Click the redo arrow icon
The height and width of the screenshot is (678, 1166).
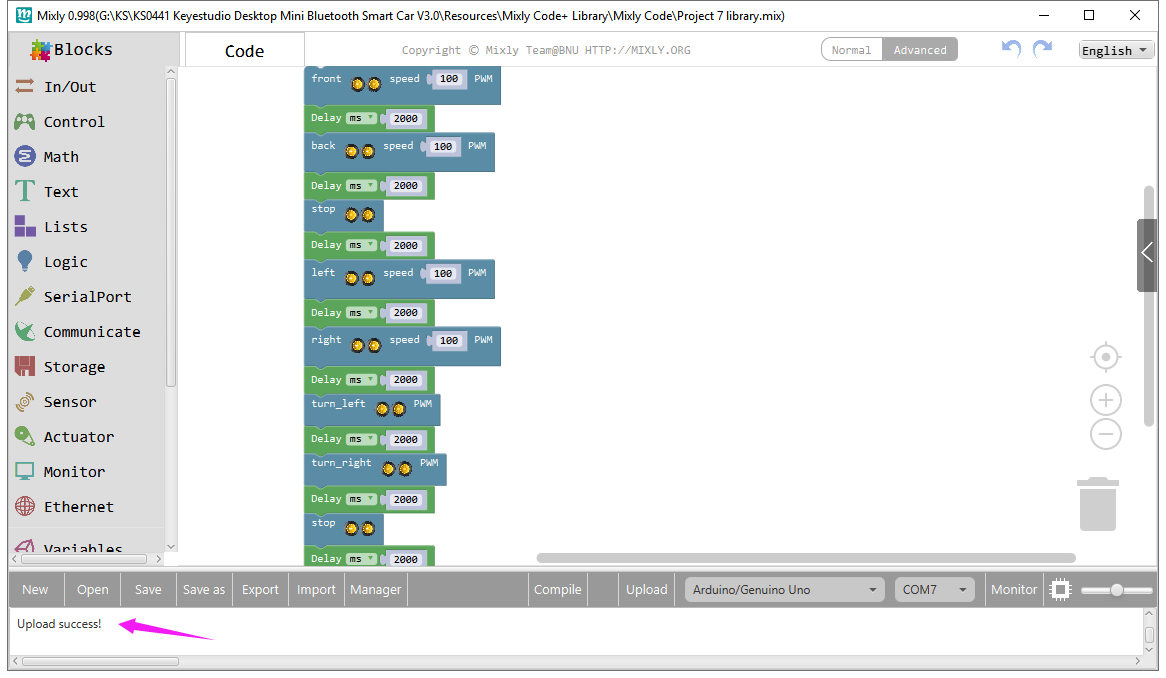[1043, 48]
